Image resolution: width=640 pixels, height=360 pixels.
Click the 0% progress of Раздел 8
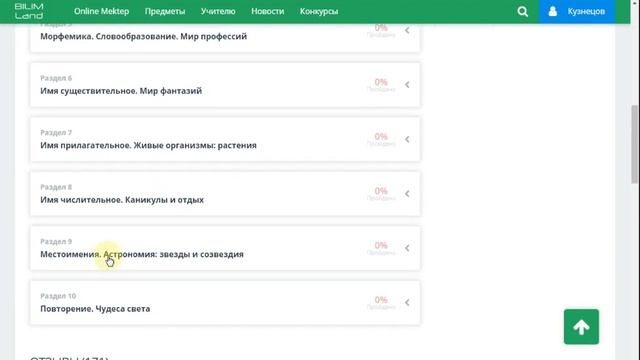tap(381, 191)
